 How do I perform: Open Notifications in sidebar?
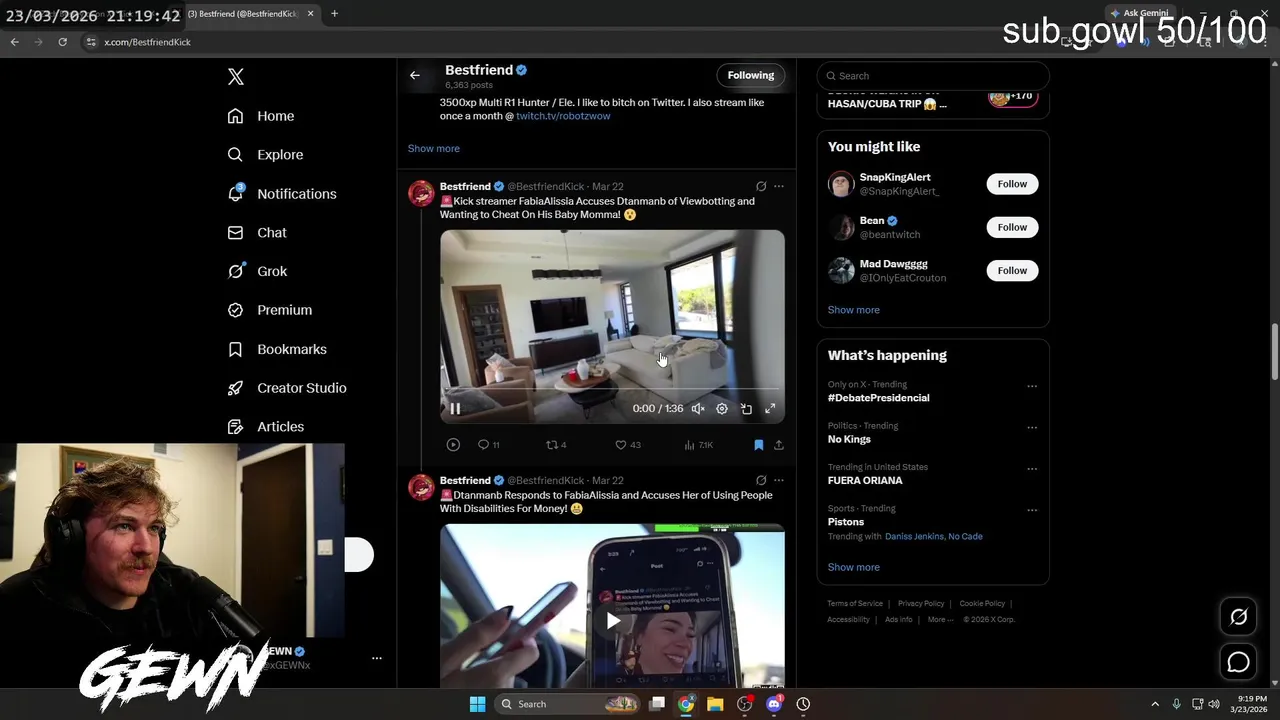coord(282,194)
